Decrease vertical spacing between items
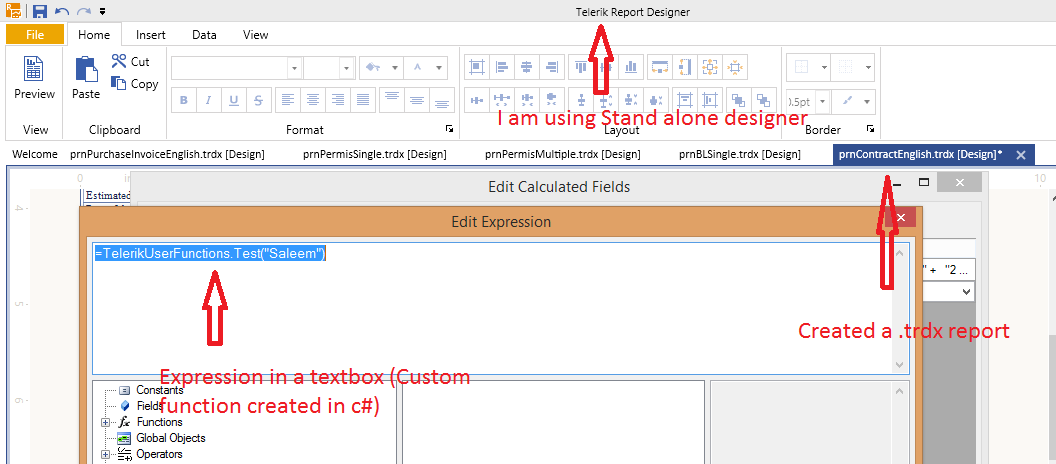Viewport: 1056px width, 464px height. click(631, 100)
